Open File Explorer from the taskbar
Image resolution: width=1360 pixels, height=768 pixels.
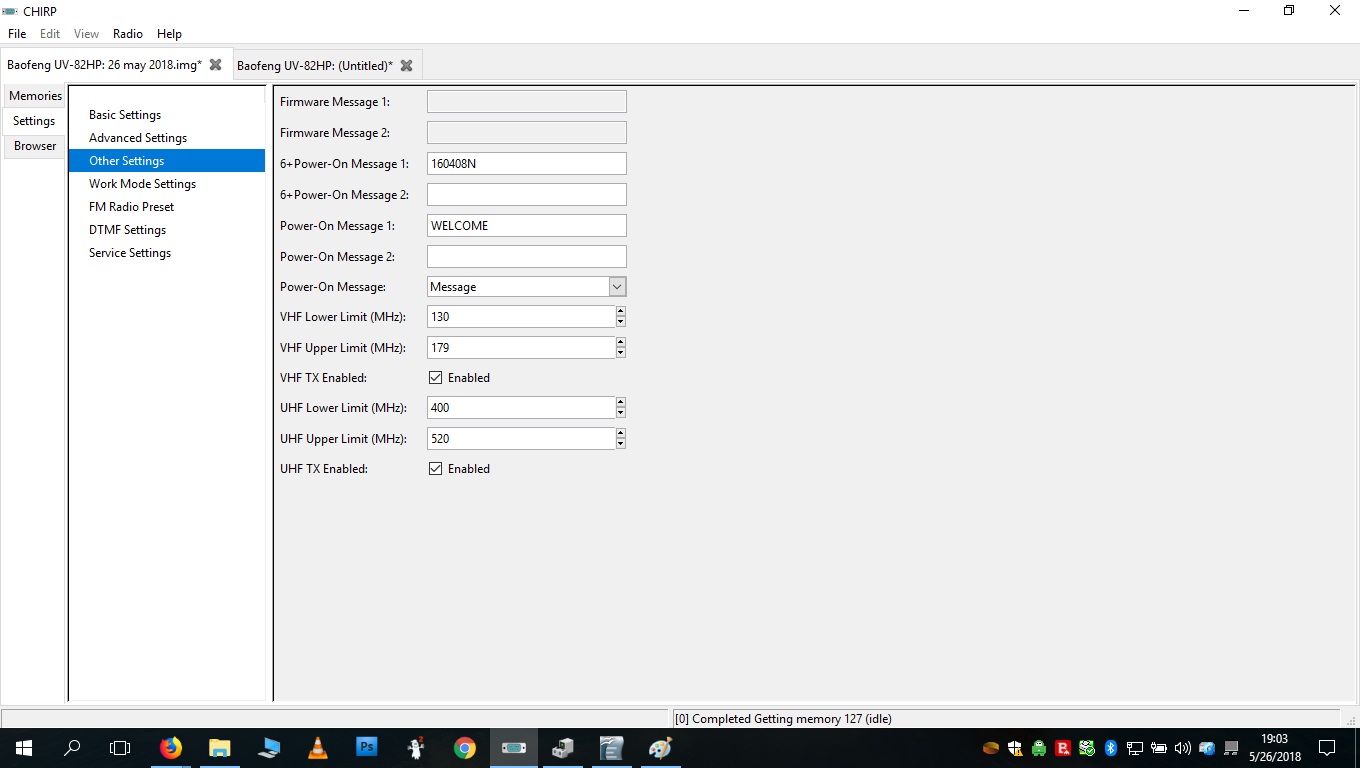click(x=220, y=747)
